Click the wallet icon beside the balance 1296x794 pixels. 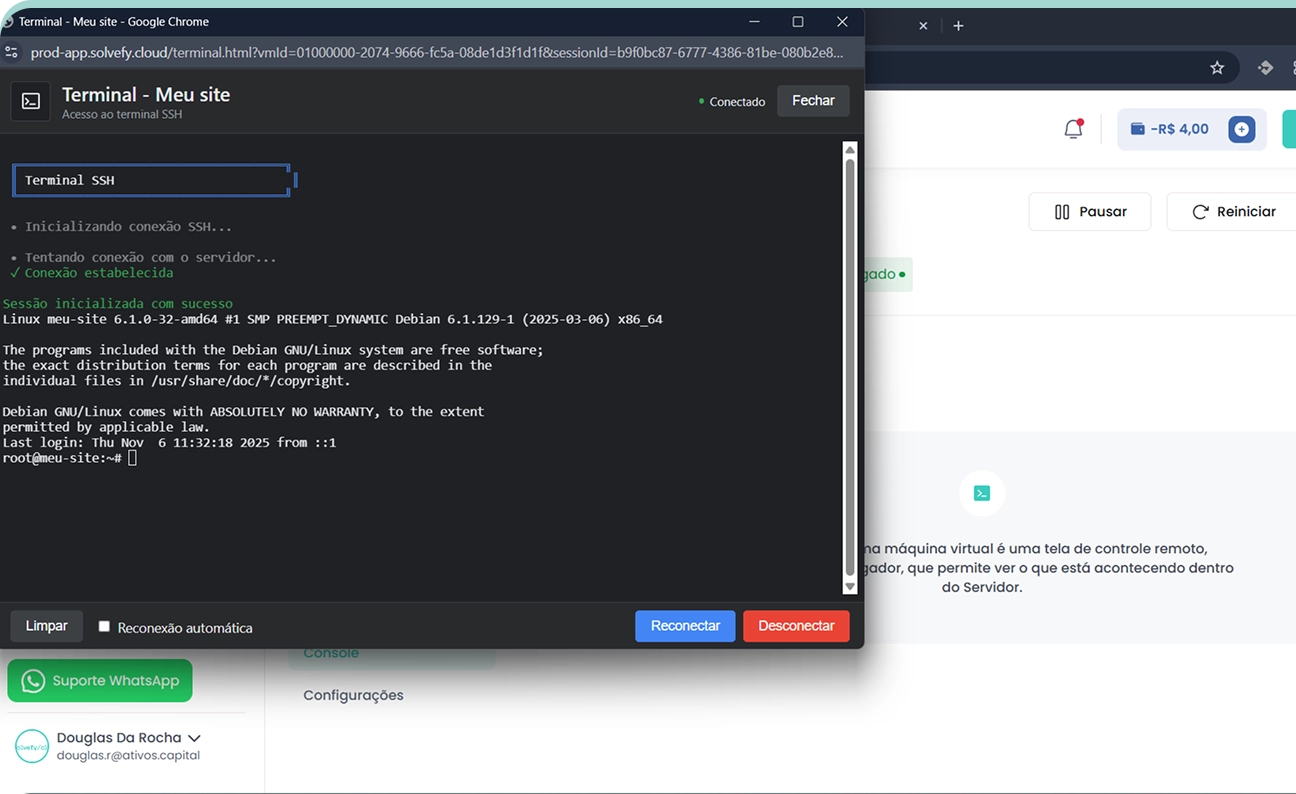(x=1137, y=129)
